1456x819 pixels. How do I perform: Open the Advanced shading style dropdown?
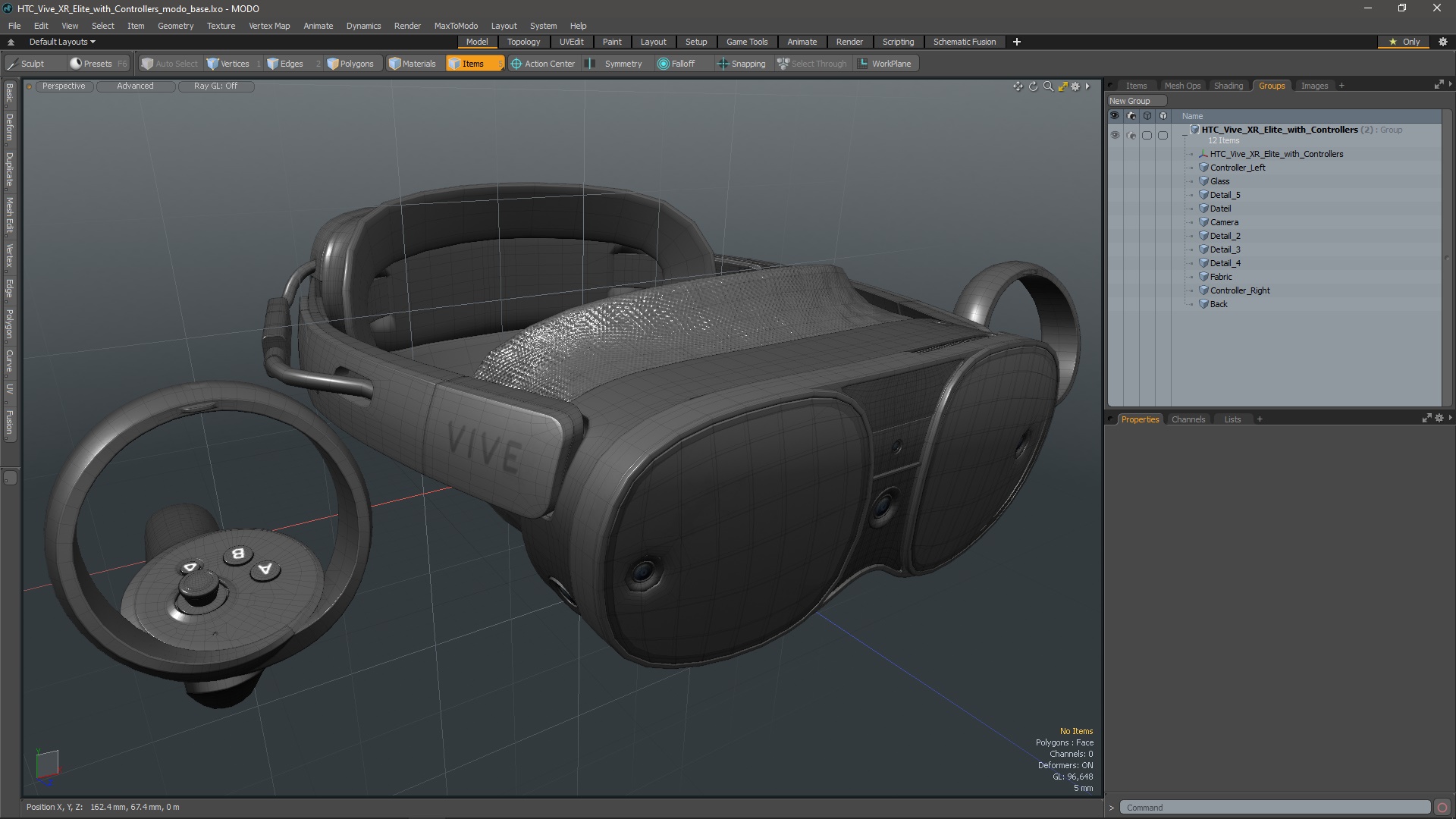pos(135,86)
